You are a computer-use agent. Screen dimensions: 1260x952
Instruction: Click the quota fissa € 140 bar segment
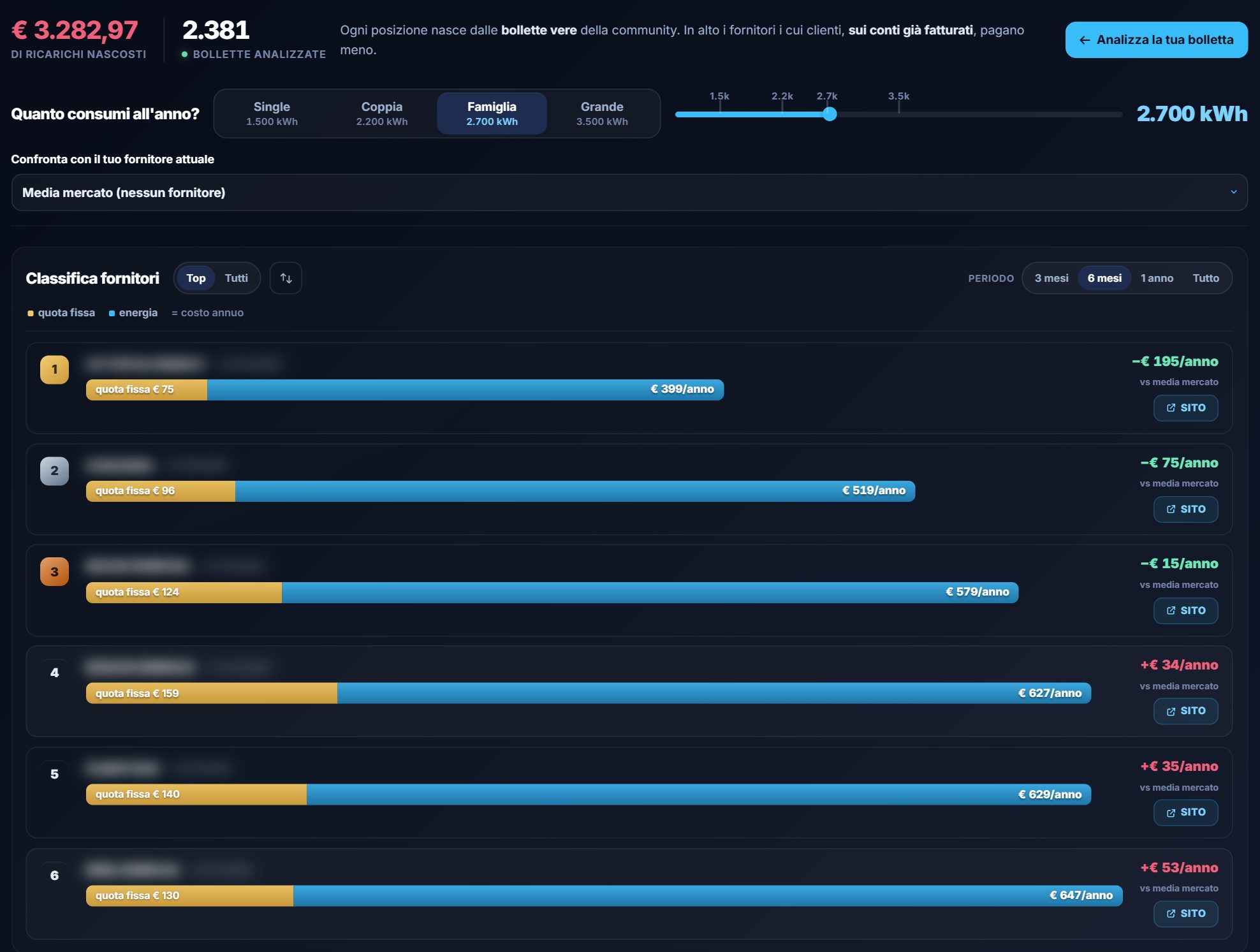(196, 795)
